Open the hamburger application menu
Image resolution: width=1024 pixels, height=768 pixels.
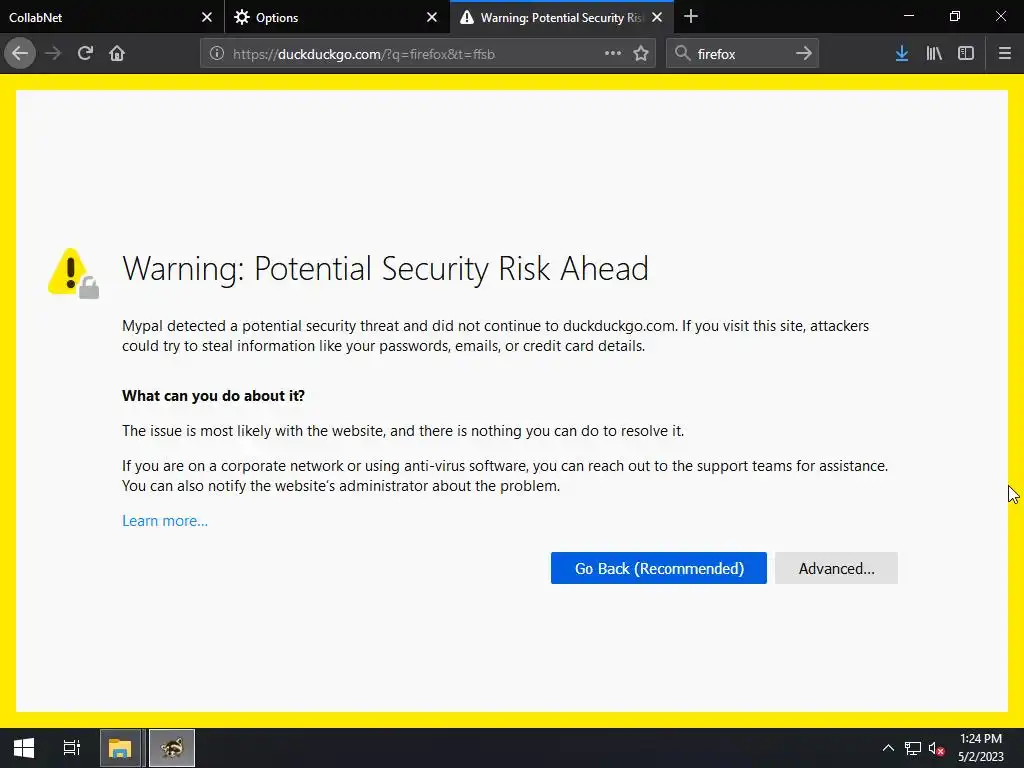point(1005,54)
